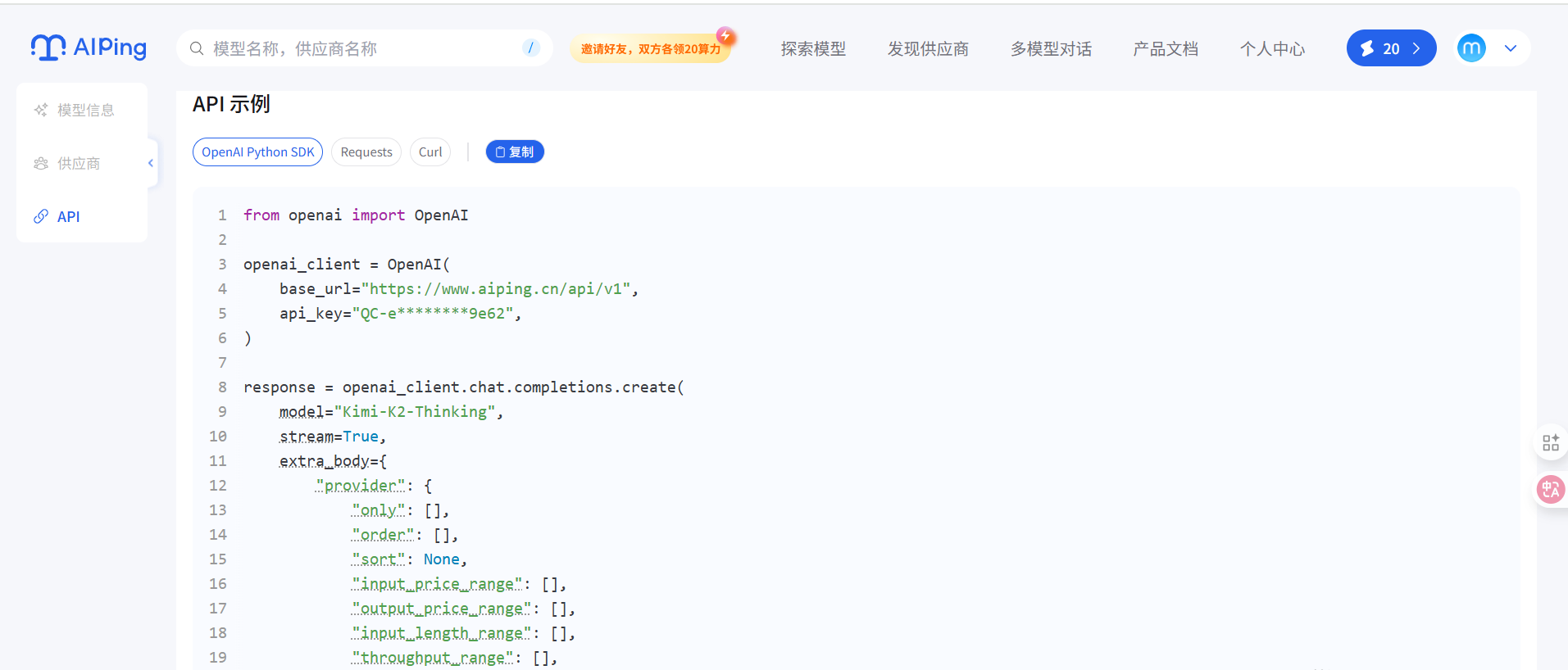Switch to Curl code tab
Image resolution: width=1568 pixels, height=670 pixels.
430,152
